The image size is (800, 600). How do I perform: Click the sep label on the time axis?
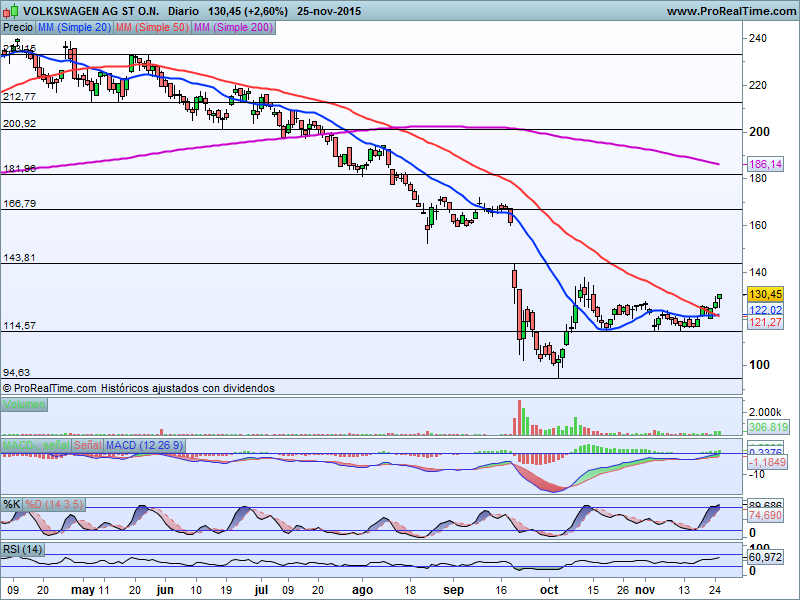(x=453, y=590)
